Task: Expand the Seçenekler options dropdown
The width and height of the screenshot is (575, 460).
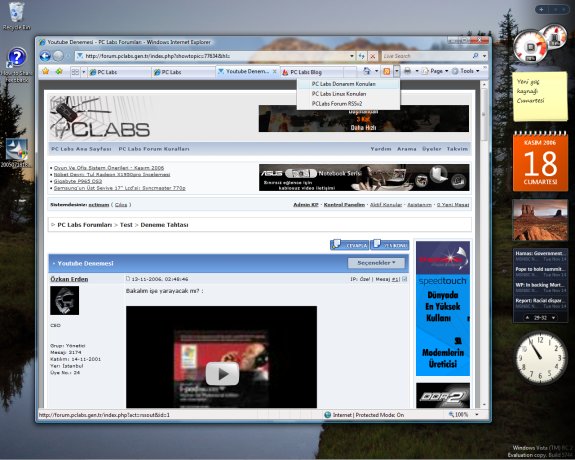Action: (376, 263)
